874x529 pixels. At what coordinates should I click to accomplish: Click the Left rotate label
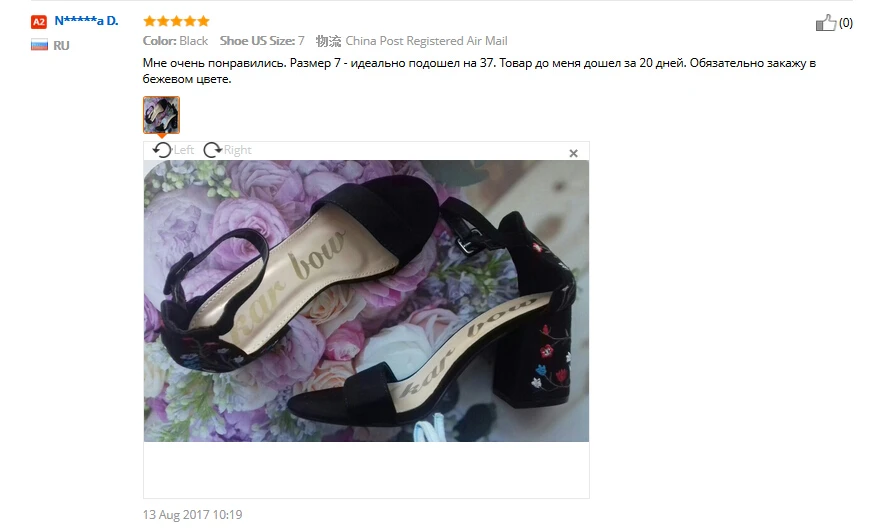click(x=183, y=150)
